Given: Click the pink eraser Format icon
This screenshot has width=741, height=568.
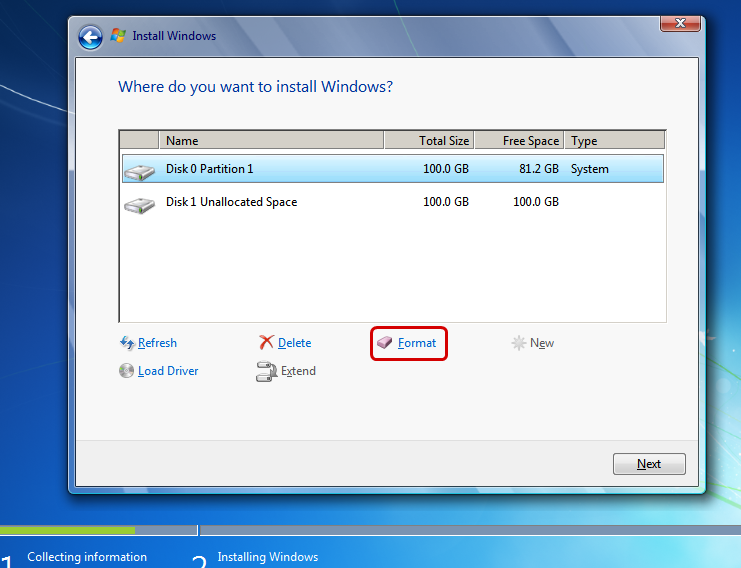Looking at the screenshot, I should pos(385,343).
